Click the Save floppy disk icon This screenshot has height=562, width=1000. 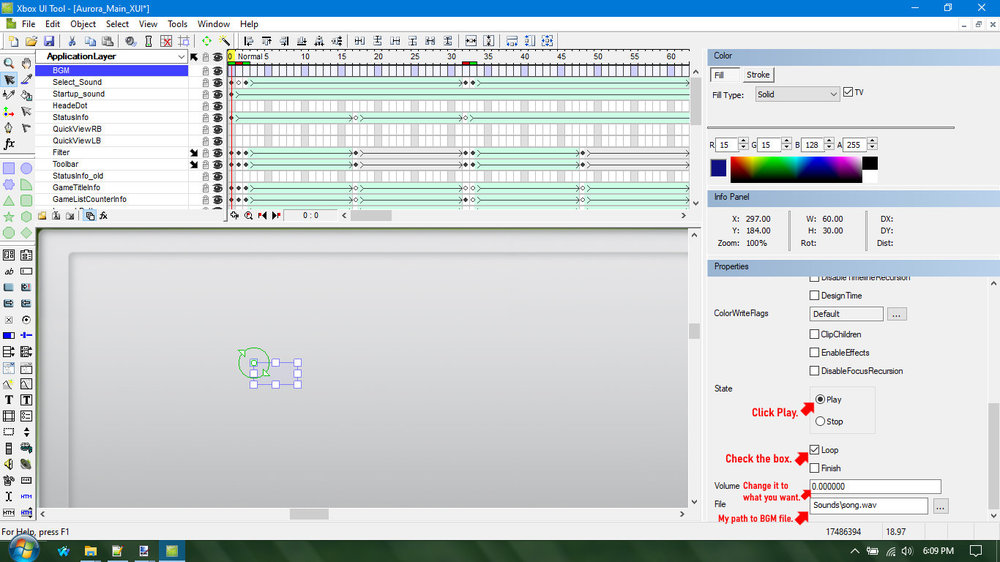(x=48, y=41)
